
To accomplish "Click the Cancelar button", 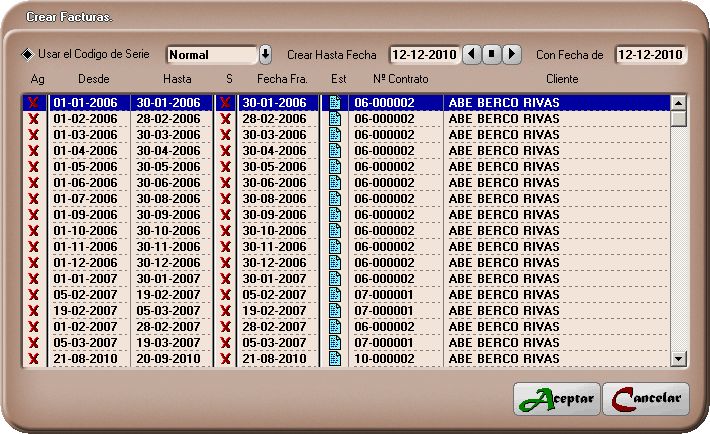I will coord(645,398).
